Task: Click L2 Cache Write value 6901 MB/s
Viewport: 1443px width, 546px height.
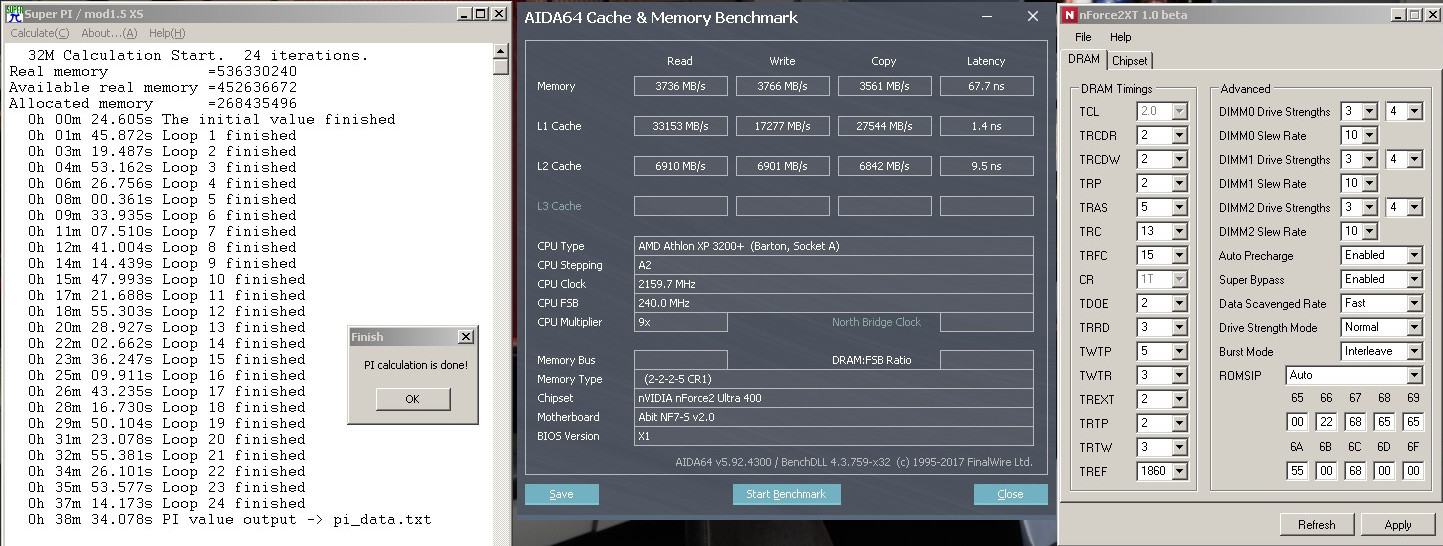Action: coord(782,166)
